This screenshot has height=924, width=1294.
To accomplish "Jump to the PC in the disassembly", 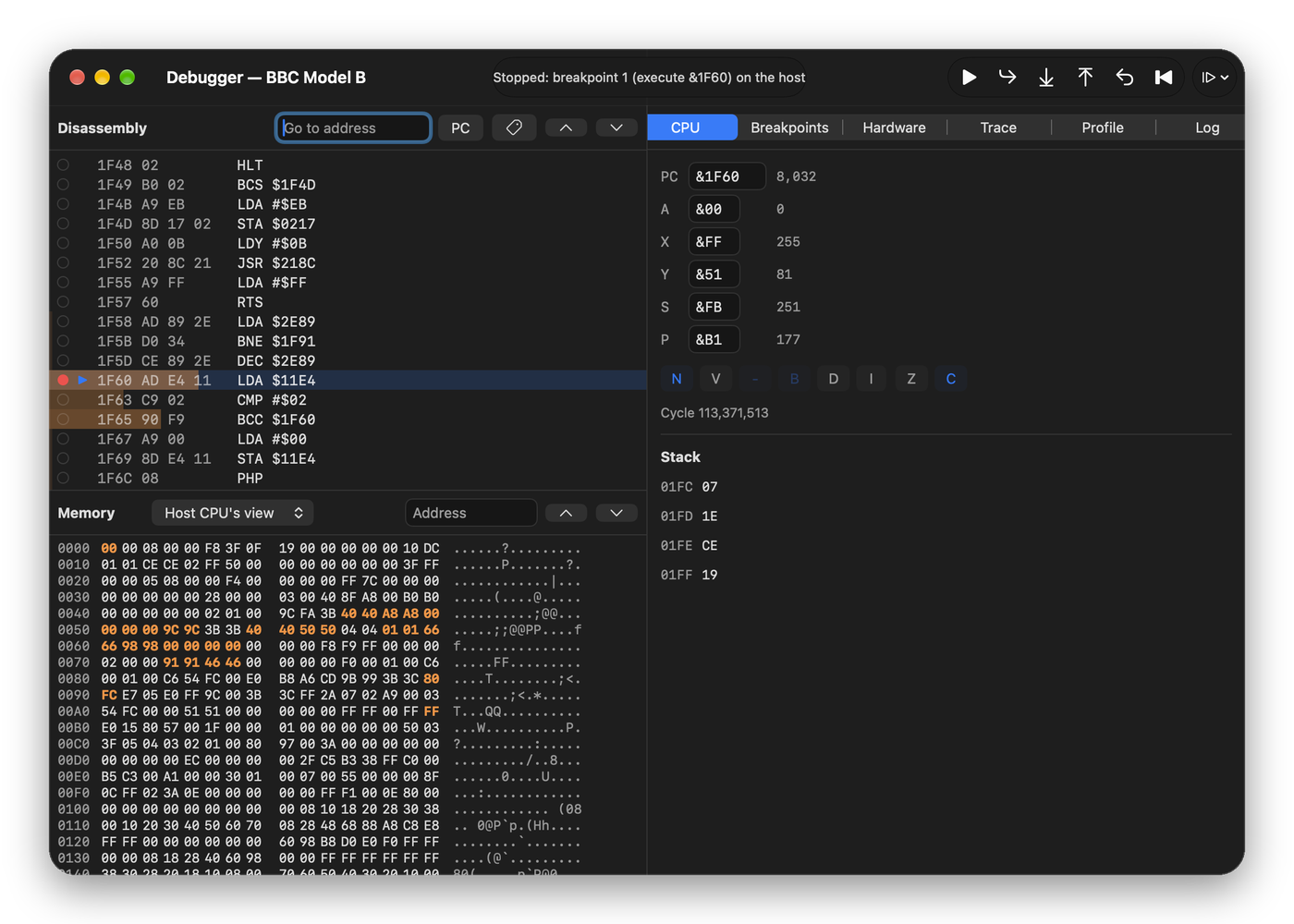I will click(460, 128).
